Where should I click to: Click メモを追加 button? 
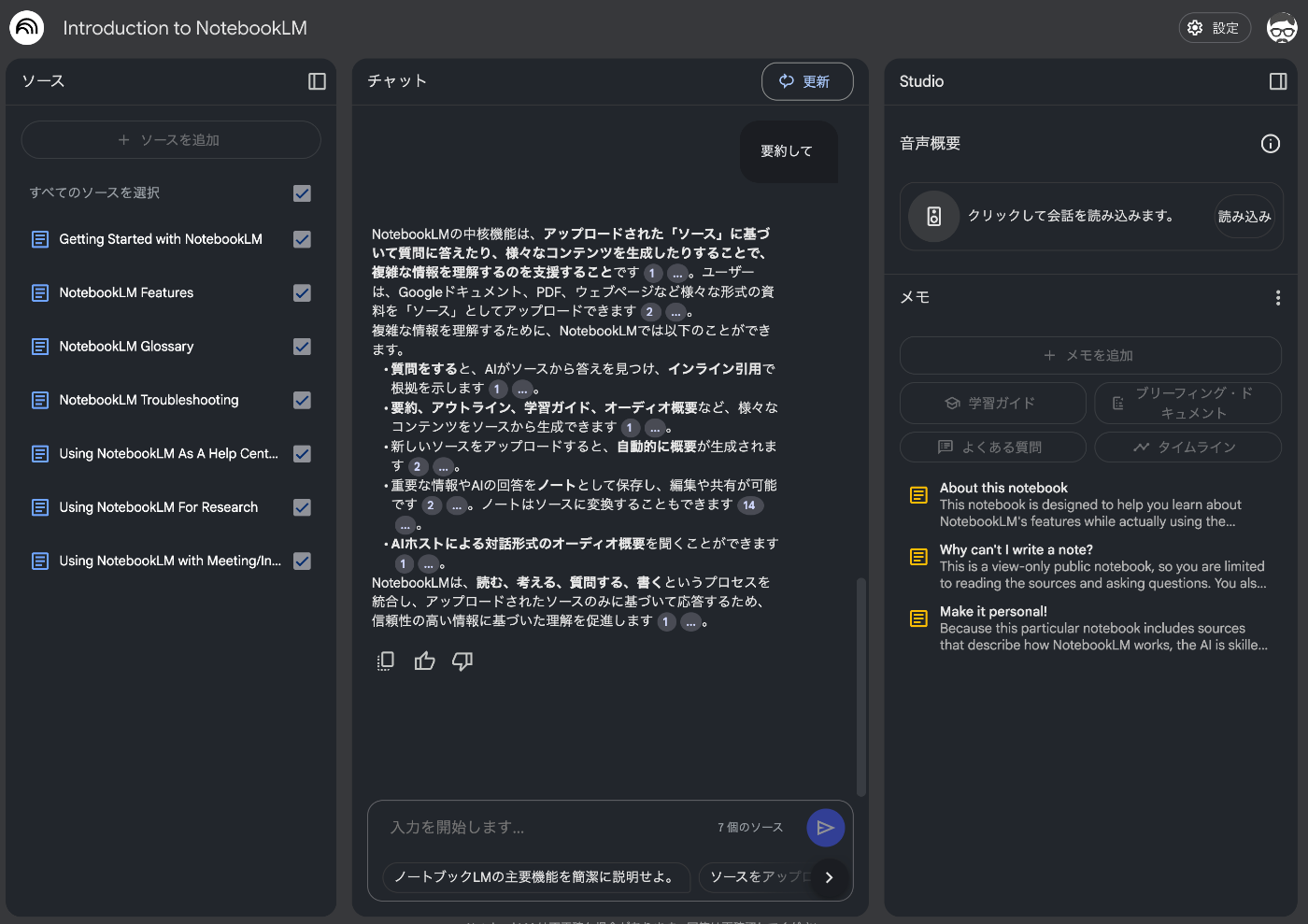coord(1090,356)
